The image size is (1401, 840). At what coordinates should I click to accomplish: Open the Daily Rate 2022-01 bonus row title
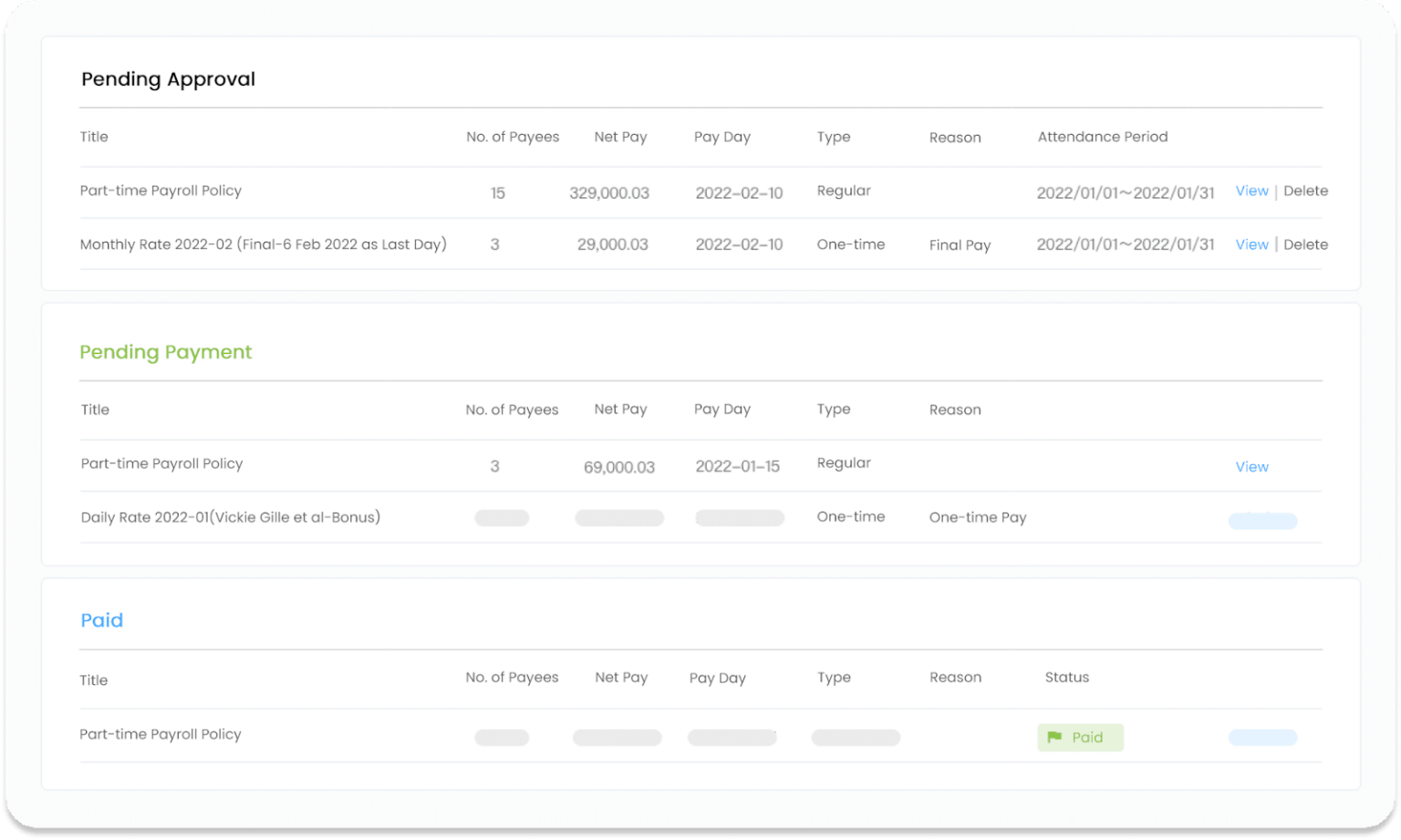tap(230, 517)
